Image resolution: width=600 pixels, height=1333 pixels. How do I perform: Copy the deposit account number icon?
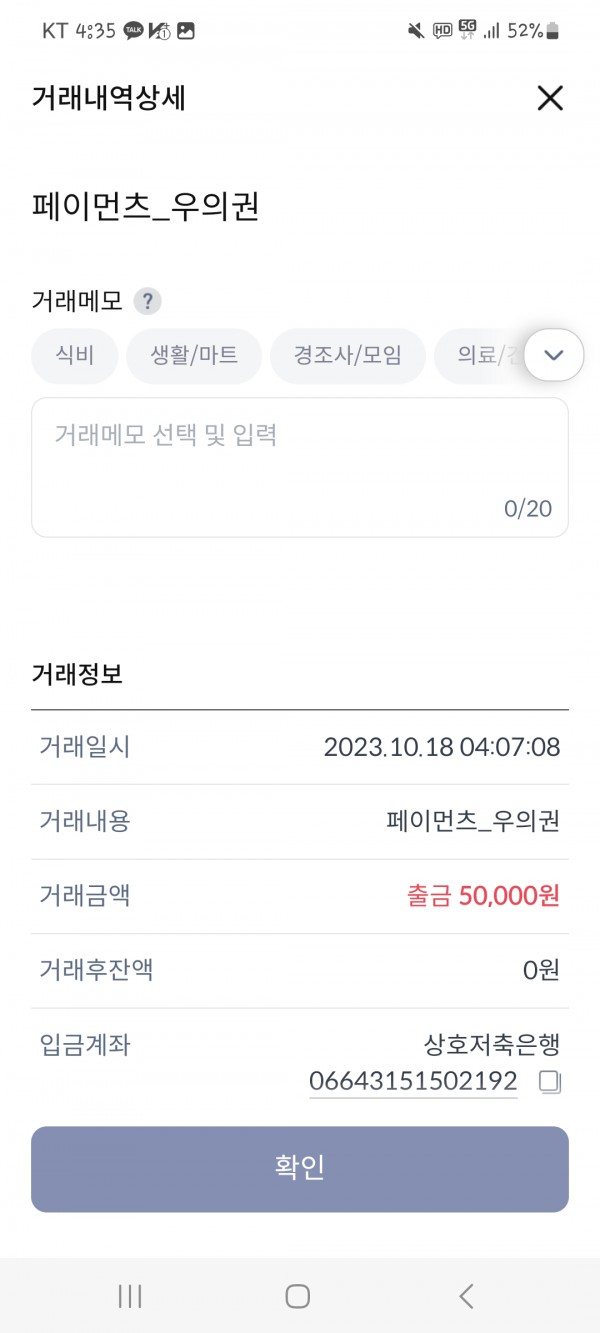[549, 1081]
